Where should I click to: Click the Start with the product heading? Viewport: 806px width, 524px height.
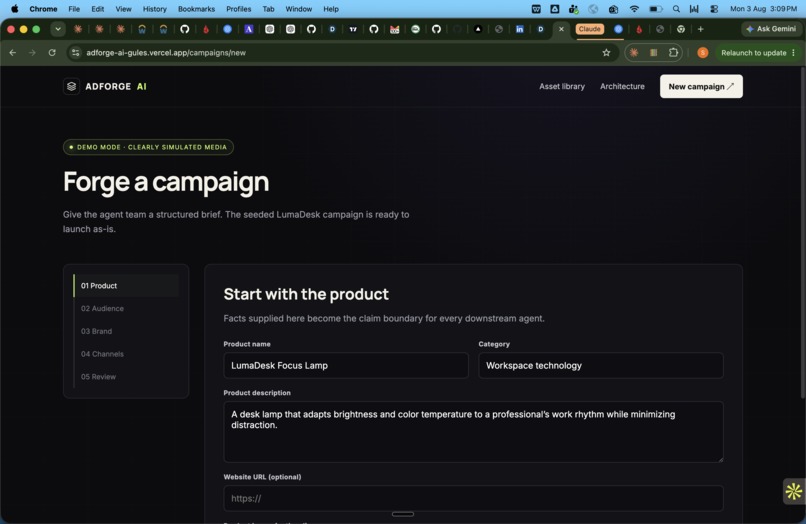(x=306, y=294)
